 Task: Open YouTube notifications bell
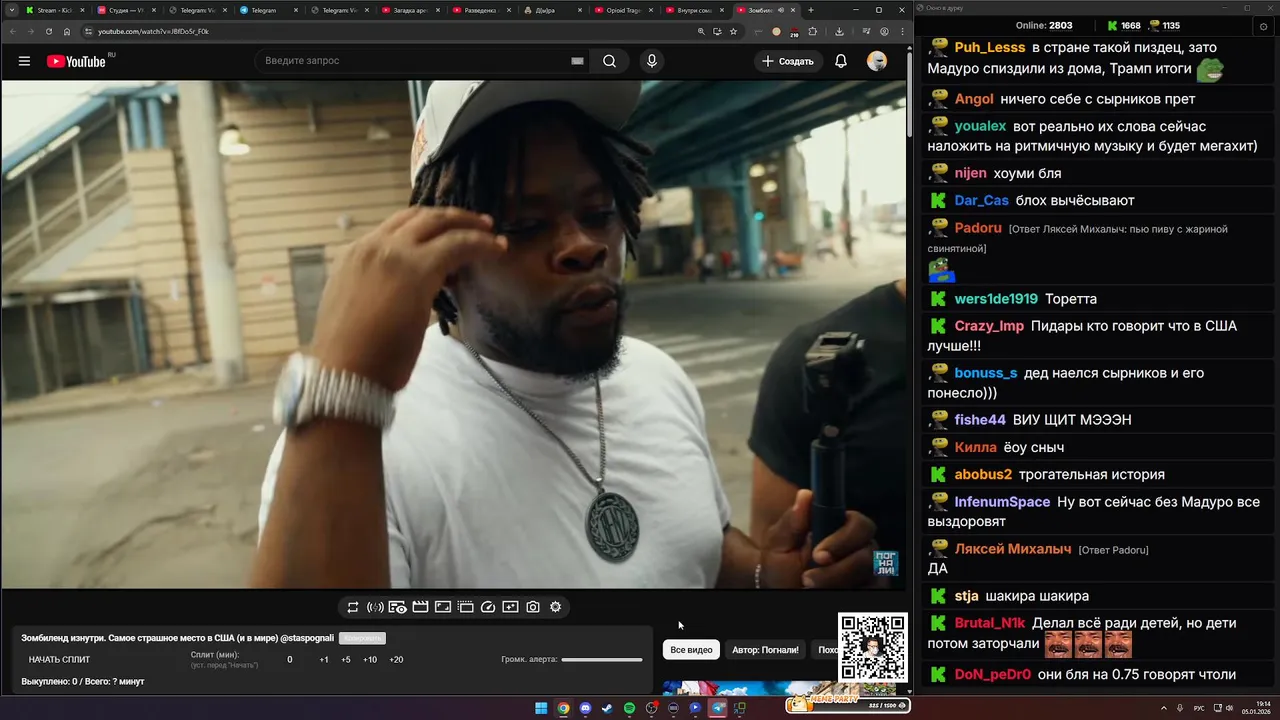click(841, 61)
